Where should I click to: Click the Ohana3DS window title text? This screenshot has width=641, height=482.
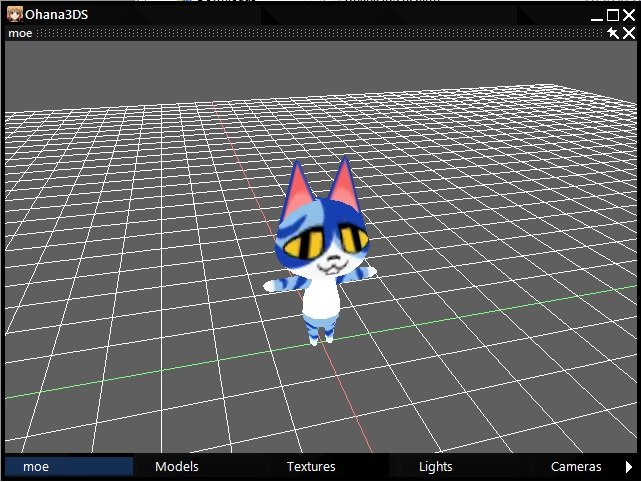(56, 15)
